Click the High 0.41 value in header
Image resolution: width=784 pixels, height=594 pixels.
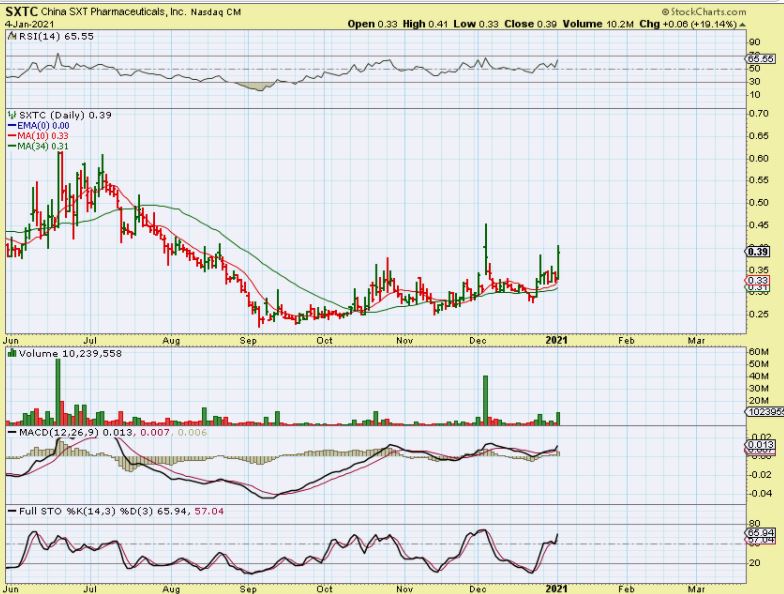(424, 24)
